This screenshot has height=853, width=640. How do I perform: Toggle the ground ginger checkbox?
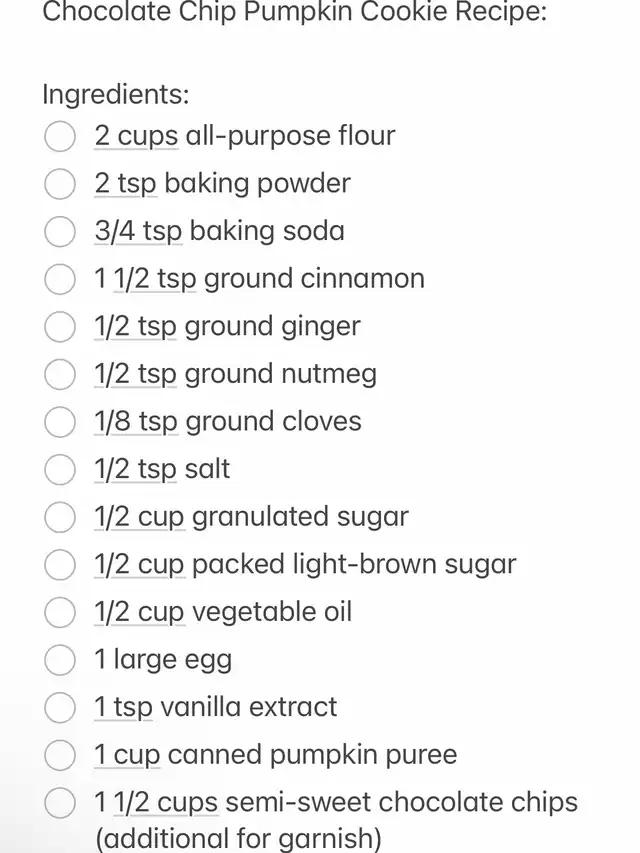pyautogui.click(x=60, y=327)
